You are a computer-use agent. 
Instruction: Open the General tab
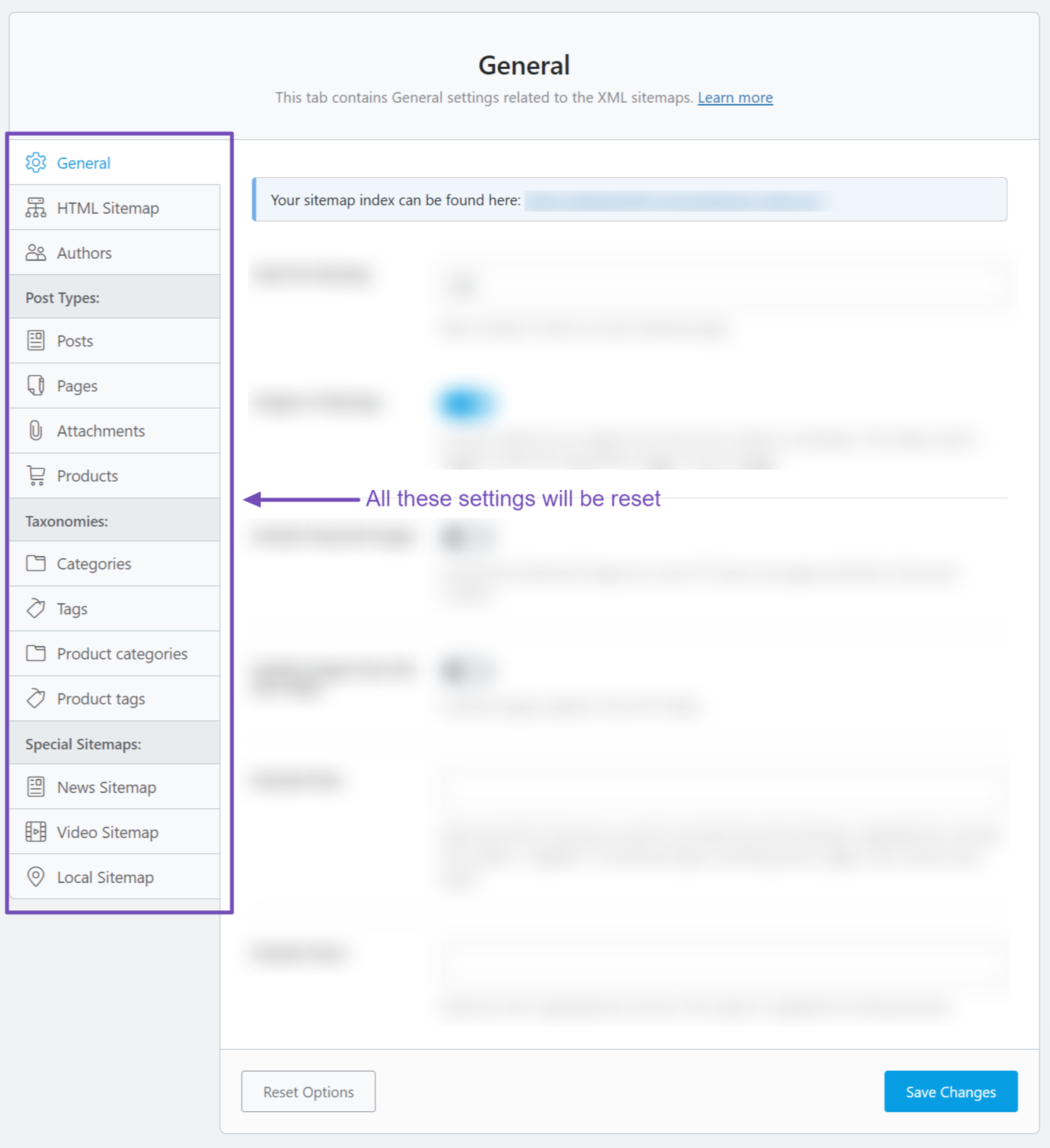coord(115,163)
